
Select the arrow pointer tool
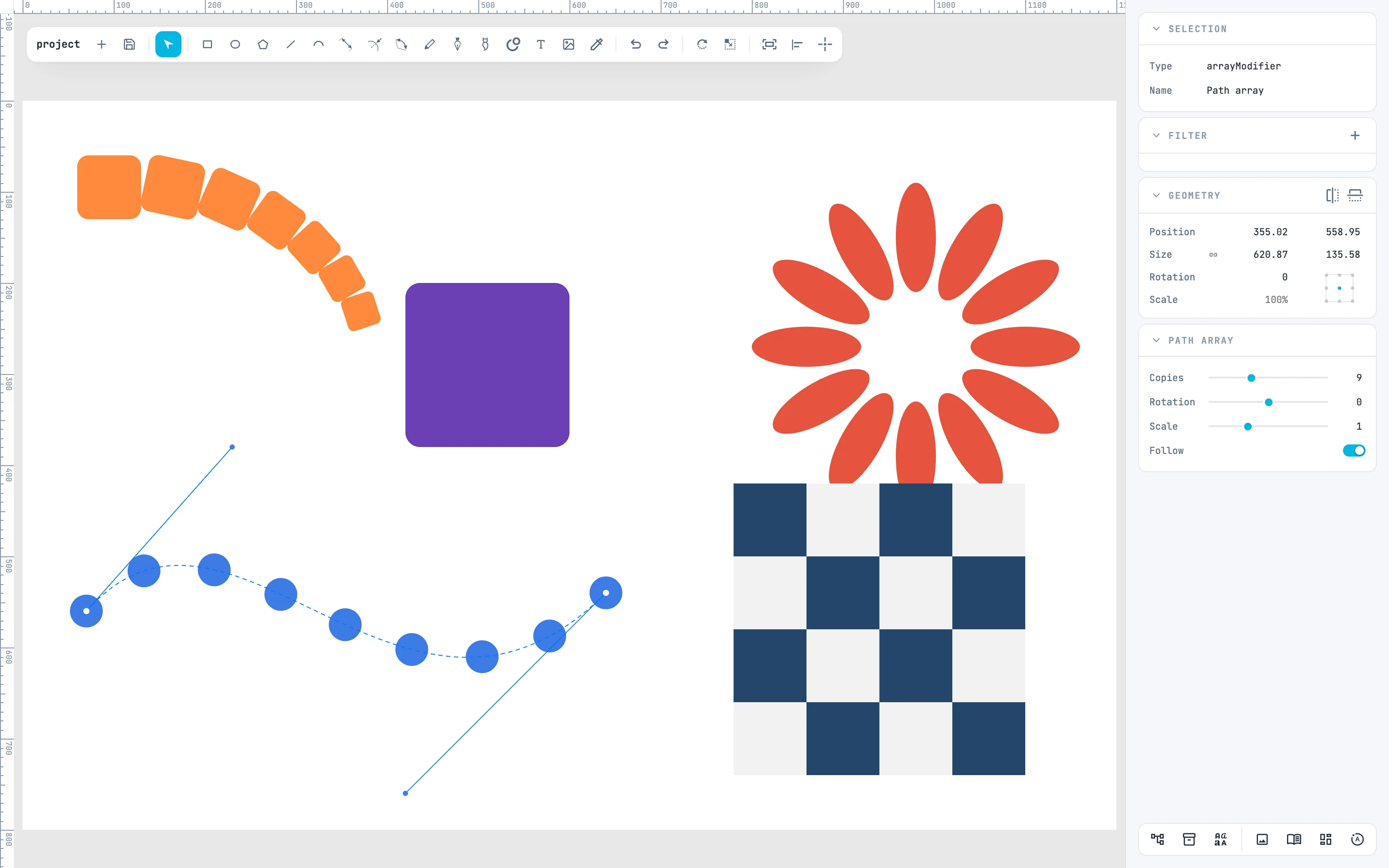168,44
